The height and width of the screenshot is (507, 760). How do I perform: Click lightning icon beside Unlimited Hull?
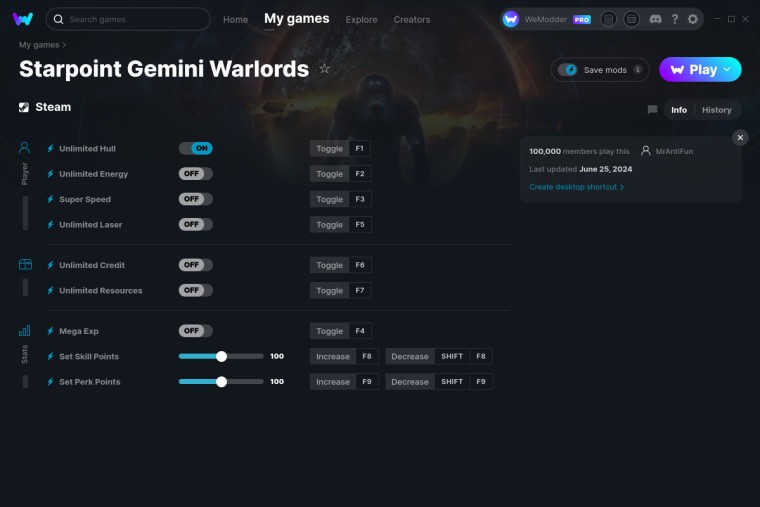pyautogui.click(x=50, y=148)
